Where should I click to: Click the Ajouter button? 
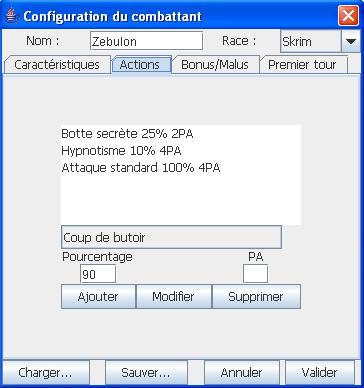point(98,296)
